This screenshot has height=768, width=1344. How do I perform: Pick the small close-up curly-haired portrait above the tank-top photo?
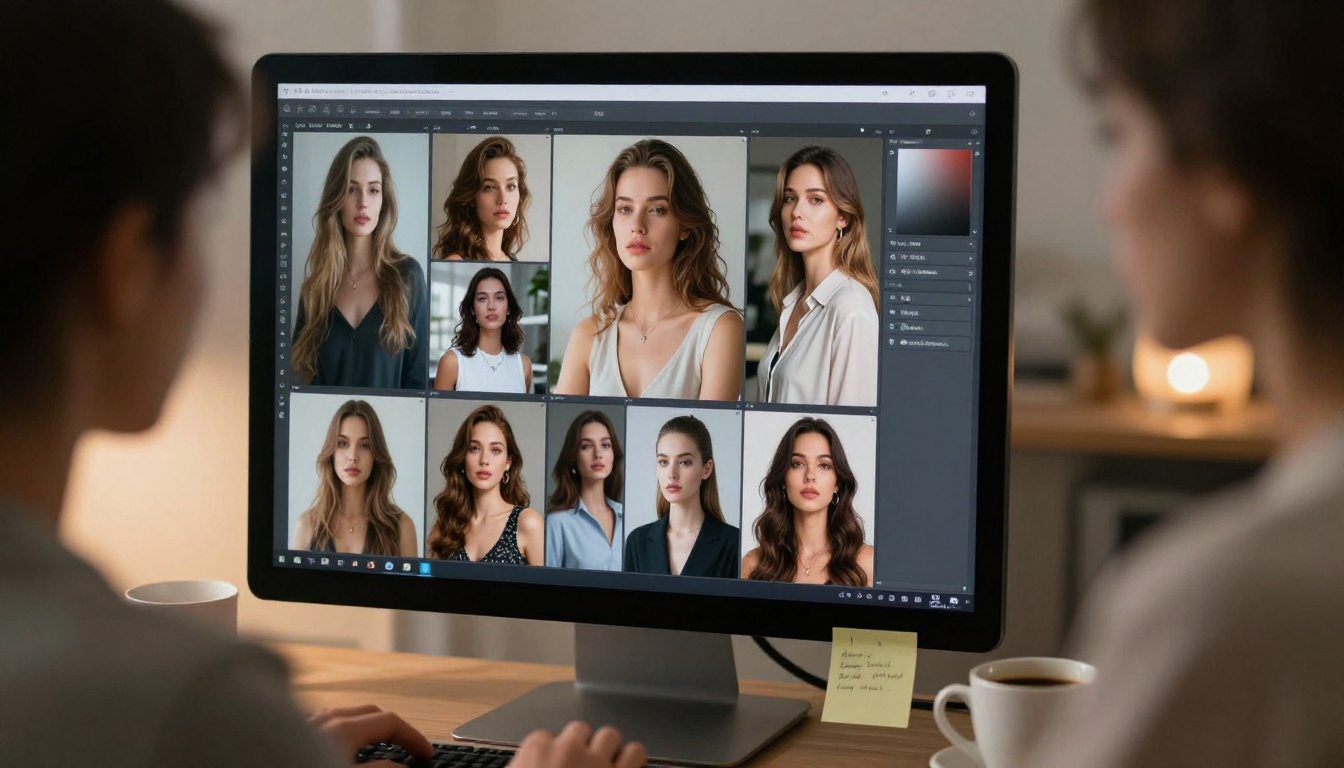tap(491, 197)
